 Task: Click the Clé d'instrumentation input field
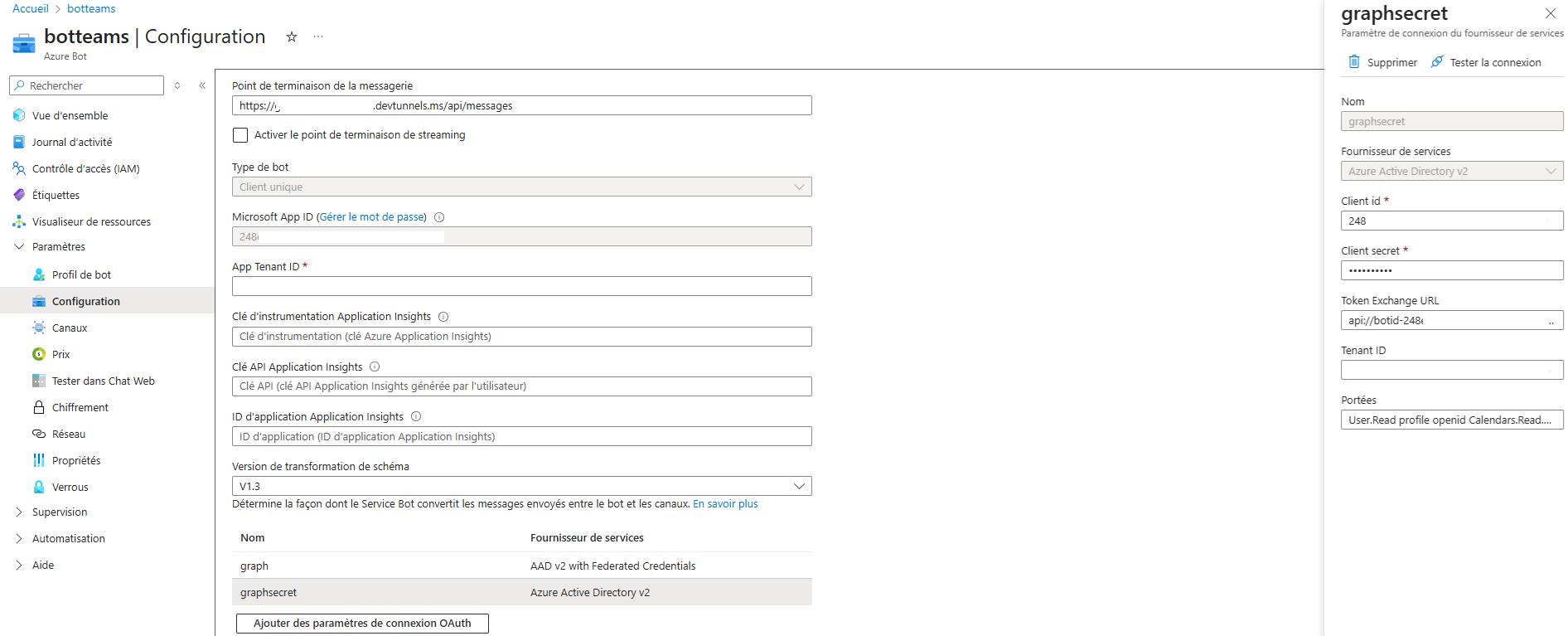pyautogui.click(x=522, y=337)
